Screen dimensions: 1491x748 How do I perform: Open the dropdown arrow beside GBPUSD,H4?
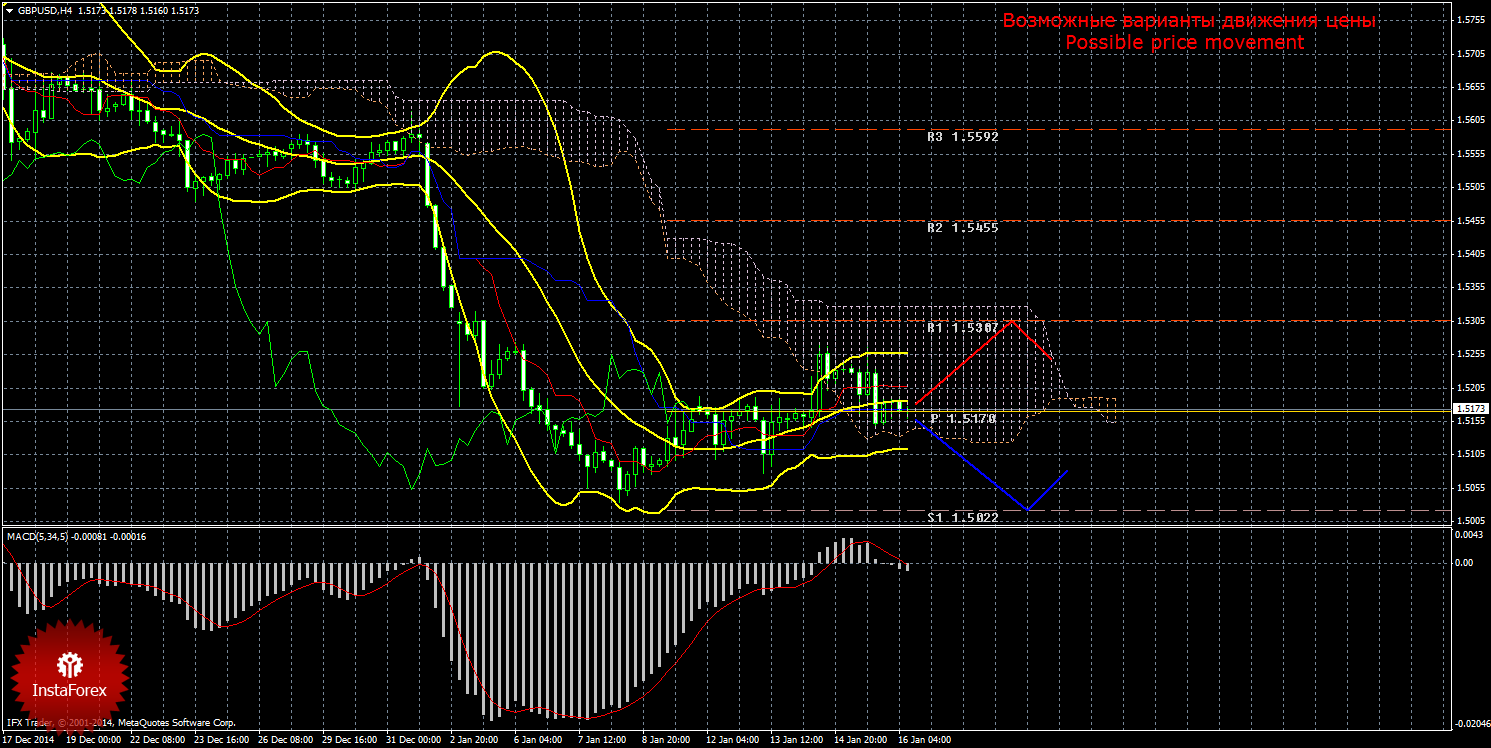(9, 9)
